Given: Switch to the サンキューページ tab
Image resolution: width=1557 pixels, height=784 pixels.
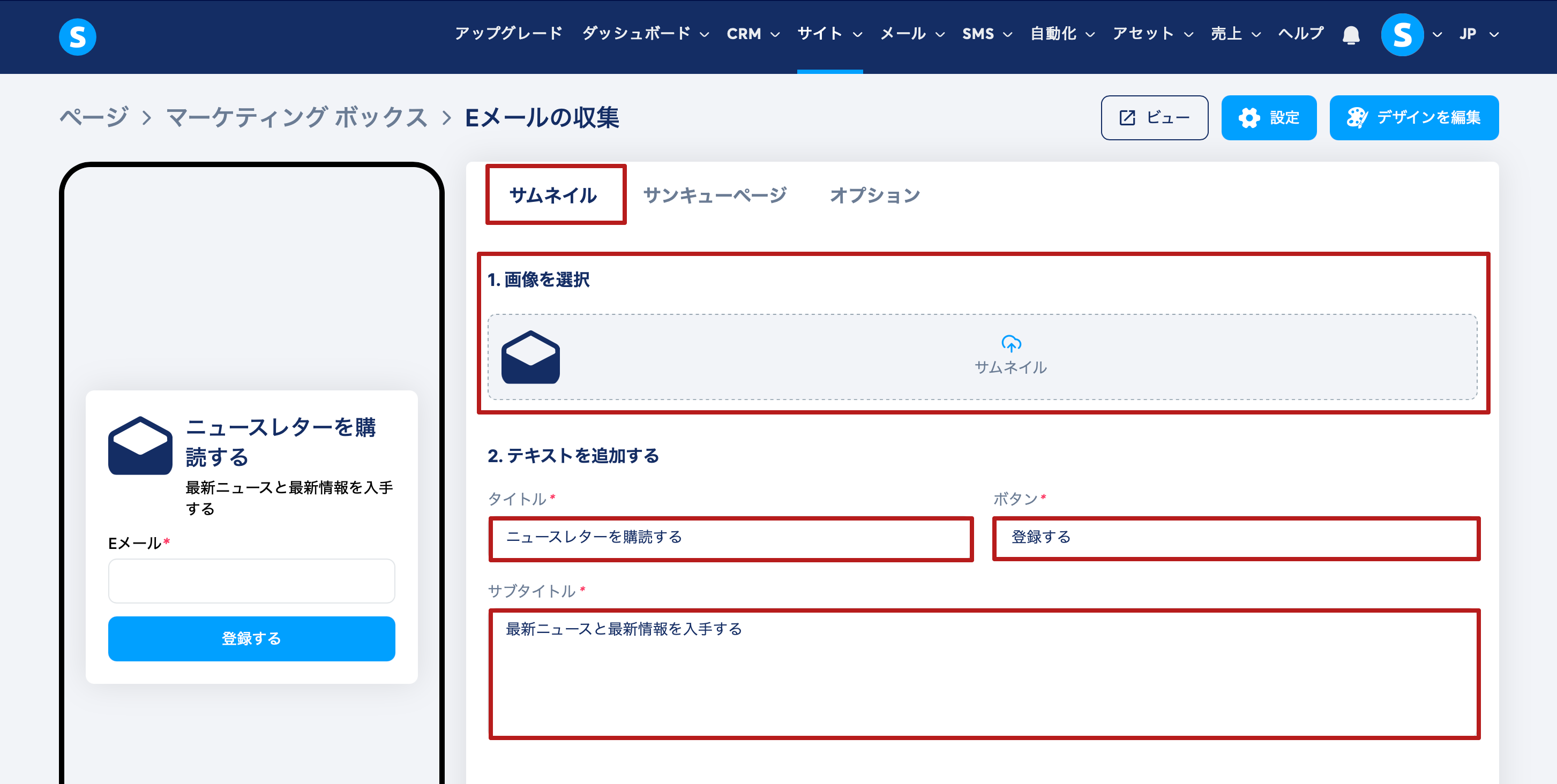Looking at the screenshot, I should [x=714, y=195].
